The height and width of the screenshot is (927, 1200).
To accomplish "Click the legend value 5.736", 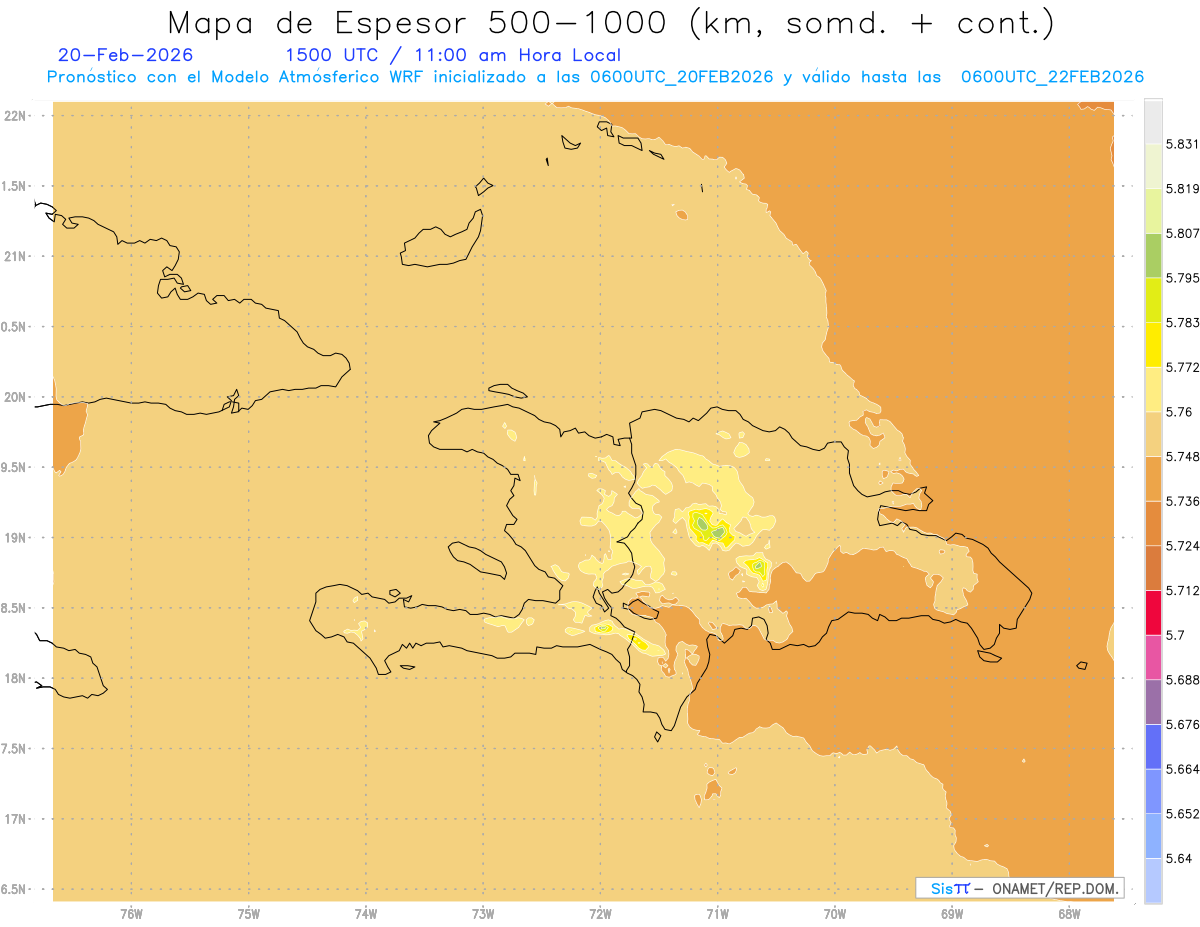I will click(1182, 501).
